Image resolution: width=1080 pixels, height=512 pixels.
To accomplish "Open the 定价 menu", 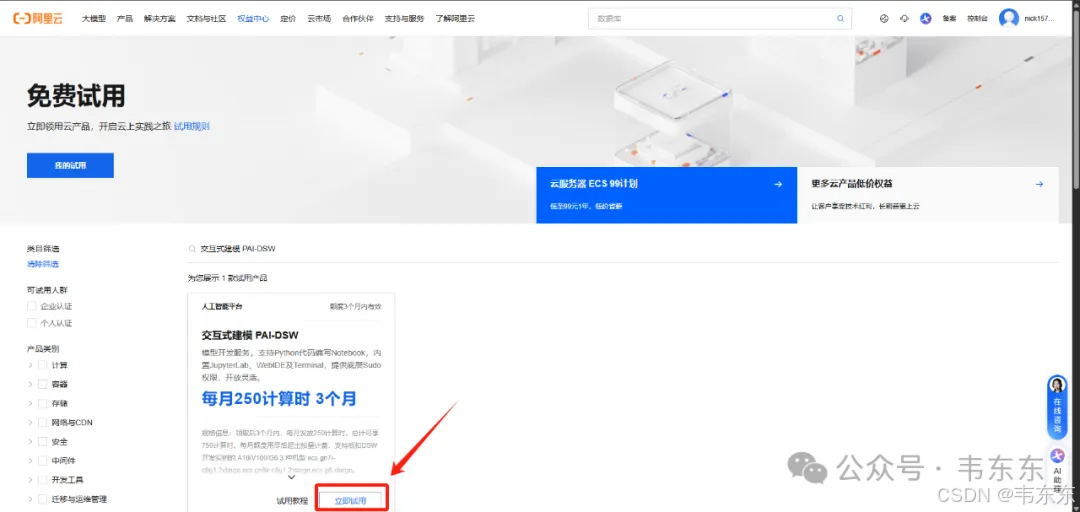I will 288,19.
